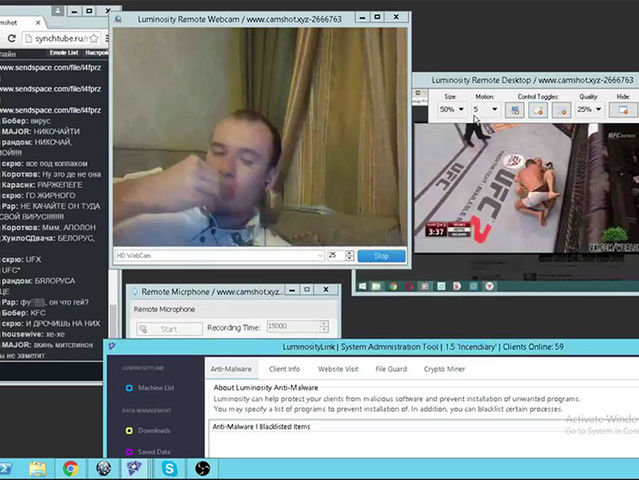Viewport: 639px width, 480px height.
Task: Open the Motion dropdown
Action: point(485,109)
